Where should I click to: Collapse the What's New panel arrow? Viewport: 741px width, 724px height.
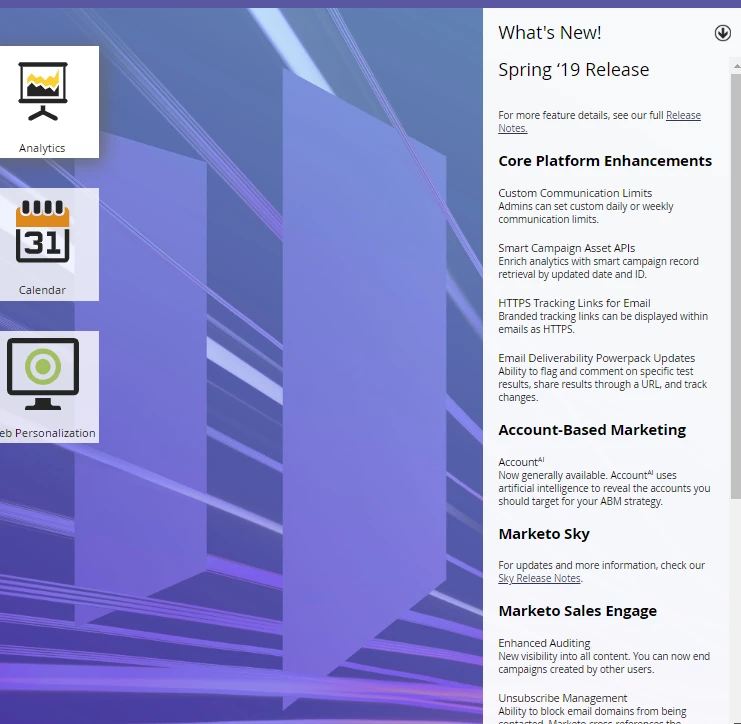point(722,33)
